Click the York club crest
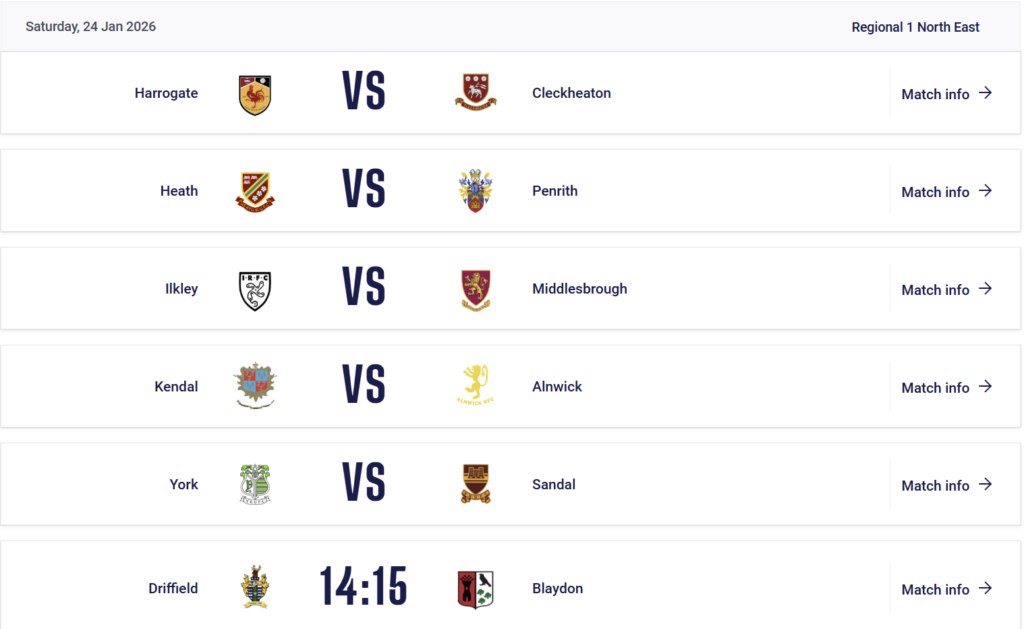The width and height of the screenshot is (1024, 629). pos(255,484)
